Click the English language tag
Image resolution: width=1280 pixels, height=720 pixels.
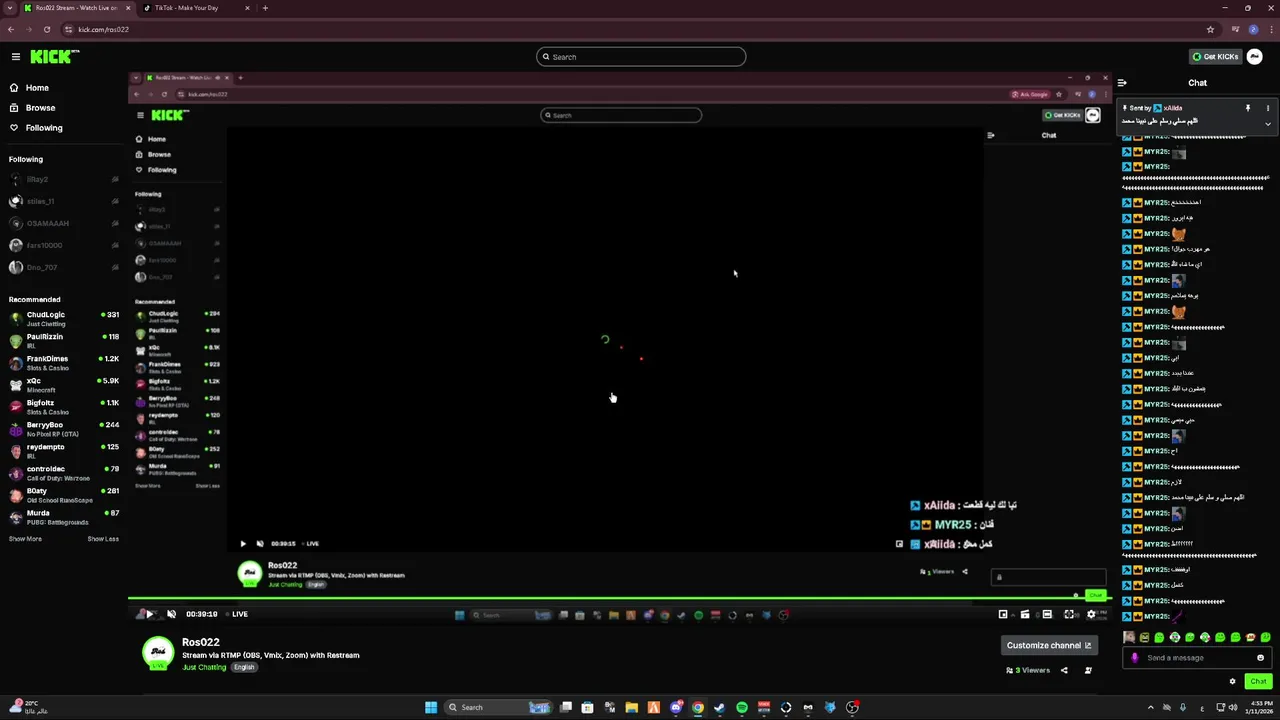coord(244,667)
